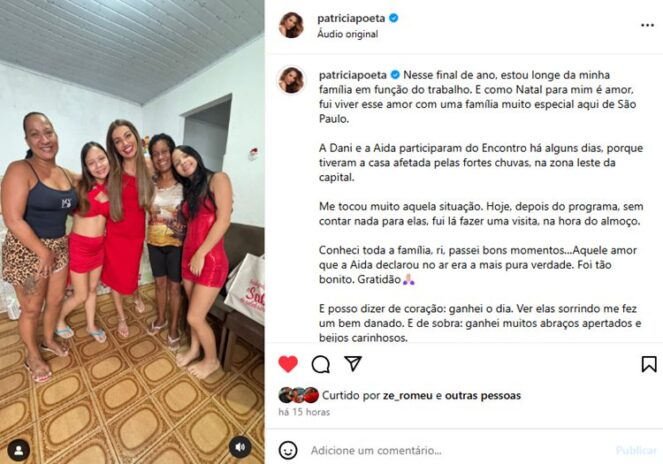
Task: Click the liker avatars beside 'Curtido por'
Action: click(x=299, y=395)
